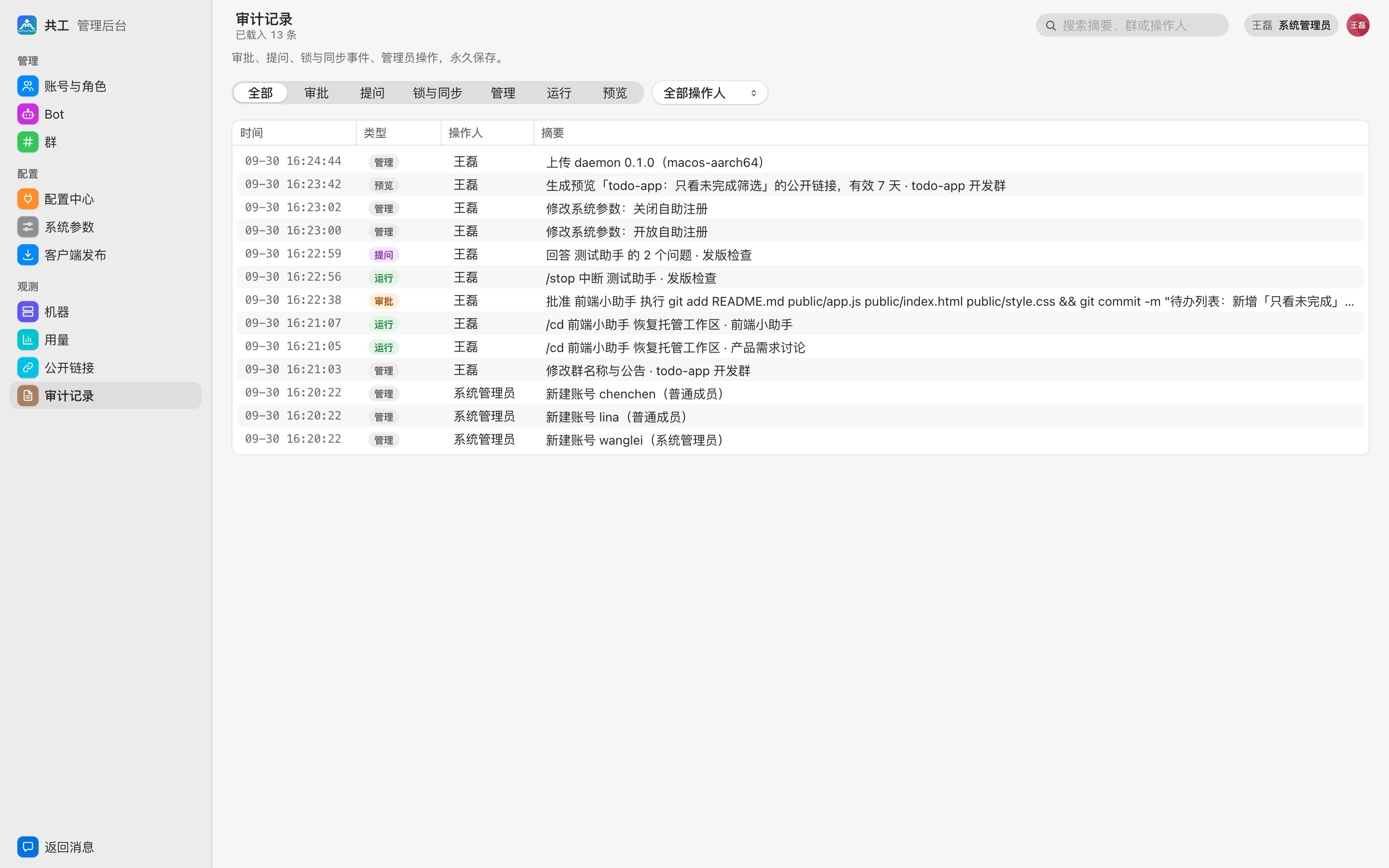
Task: Switch to the 预览 filter tab
Action: pyautogui.click(x=615, y=93)
